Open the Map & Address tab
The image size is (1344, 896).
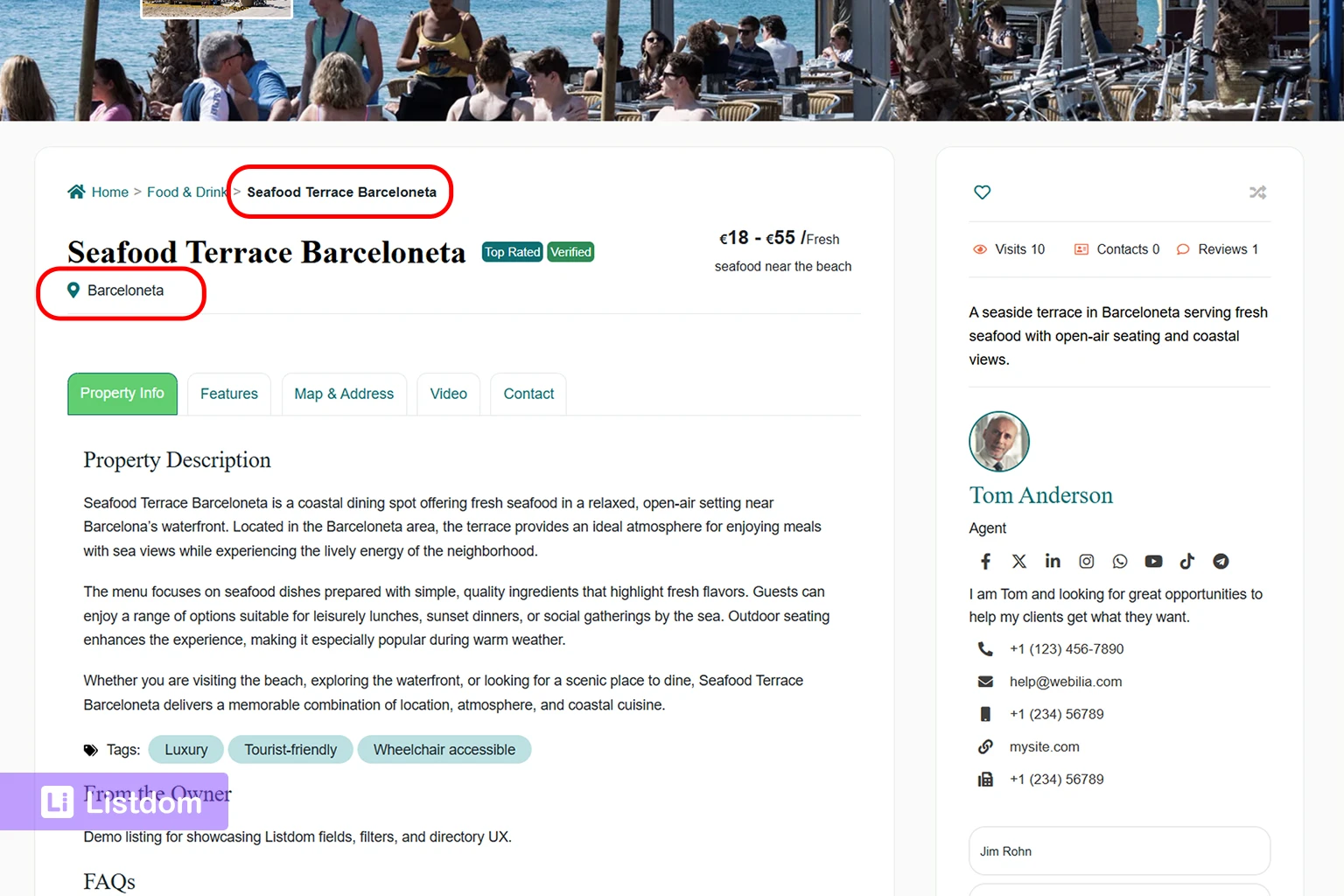[x=344, y=394]
